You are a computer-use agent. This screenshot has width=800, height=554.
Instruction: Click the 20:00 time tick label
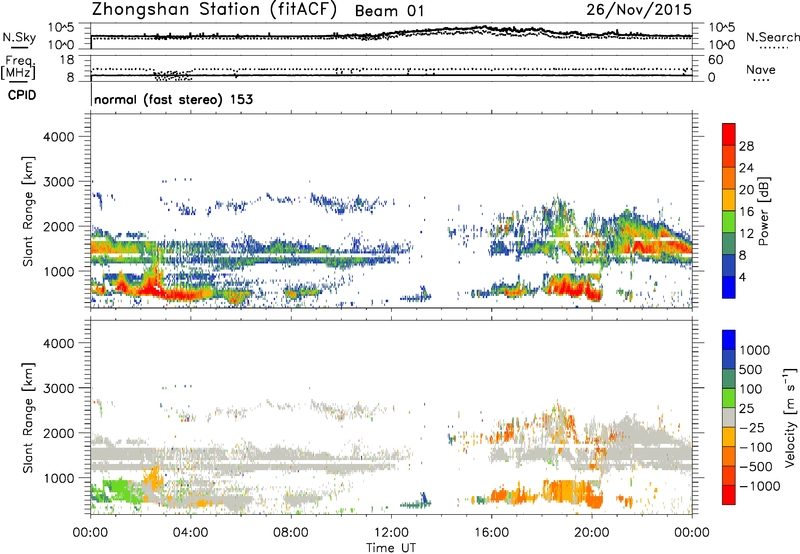coord(591,533)
